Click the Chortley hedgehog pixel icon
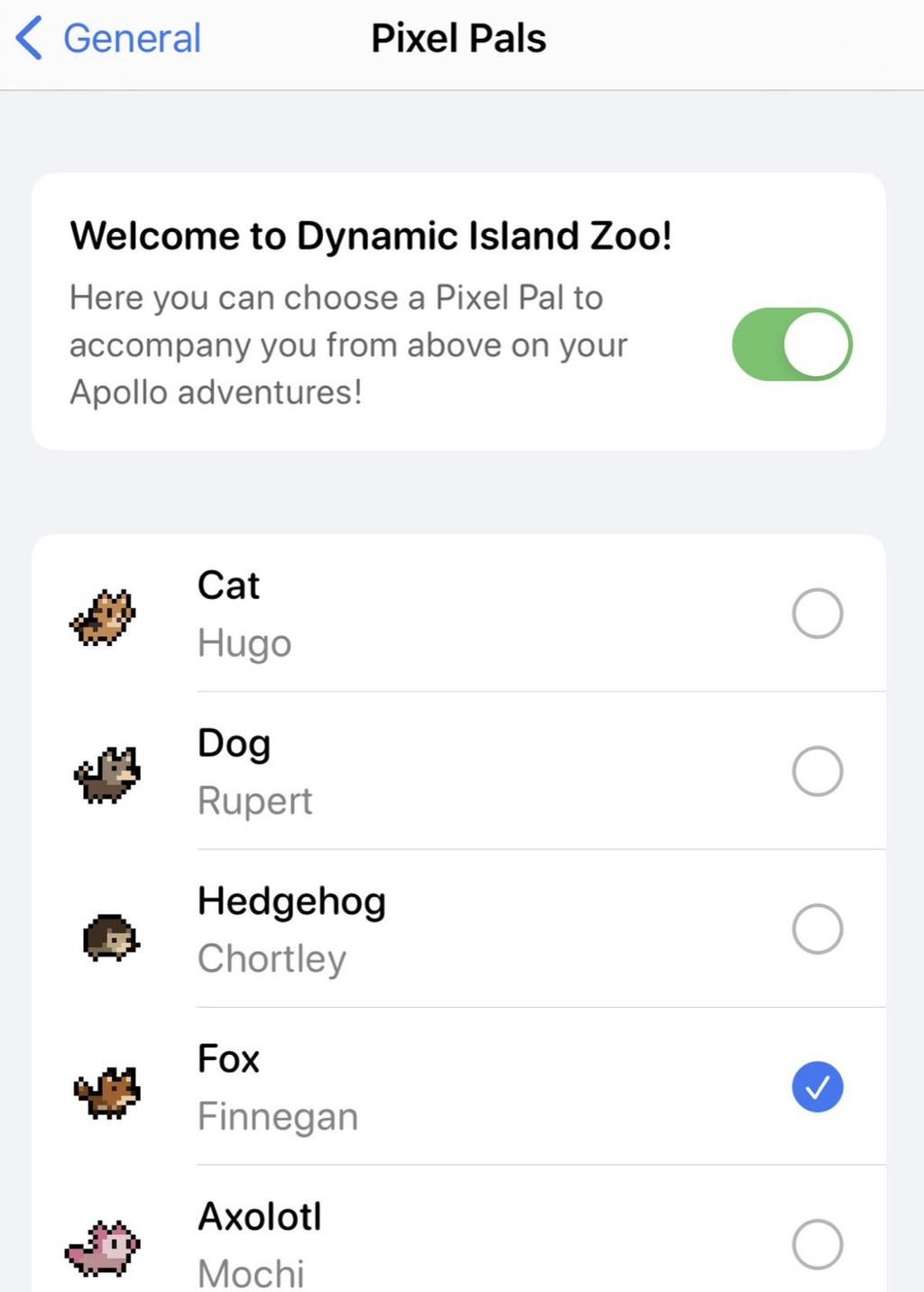 click(x=111, y=937)
